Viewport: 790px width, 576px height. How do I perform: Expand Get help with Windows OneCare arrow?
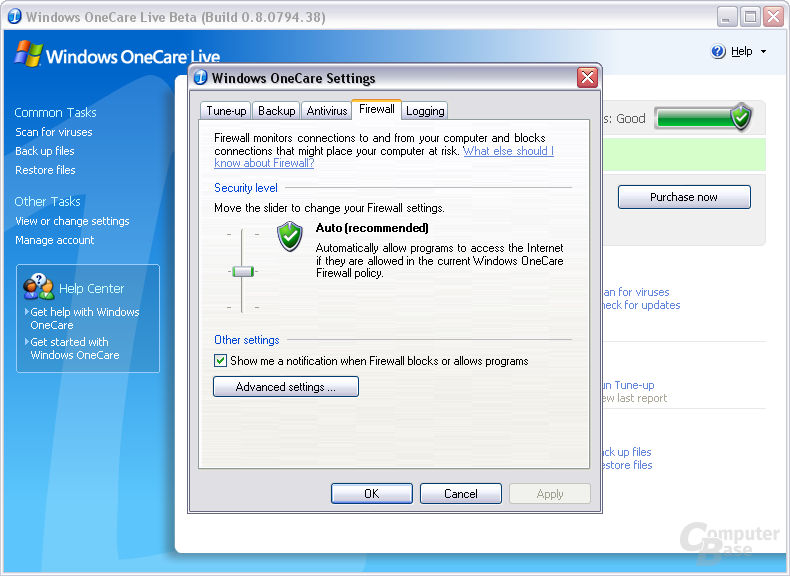tap(27, 311)
